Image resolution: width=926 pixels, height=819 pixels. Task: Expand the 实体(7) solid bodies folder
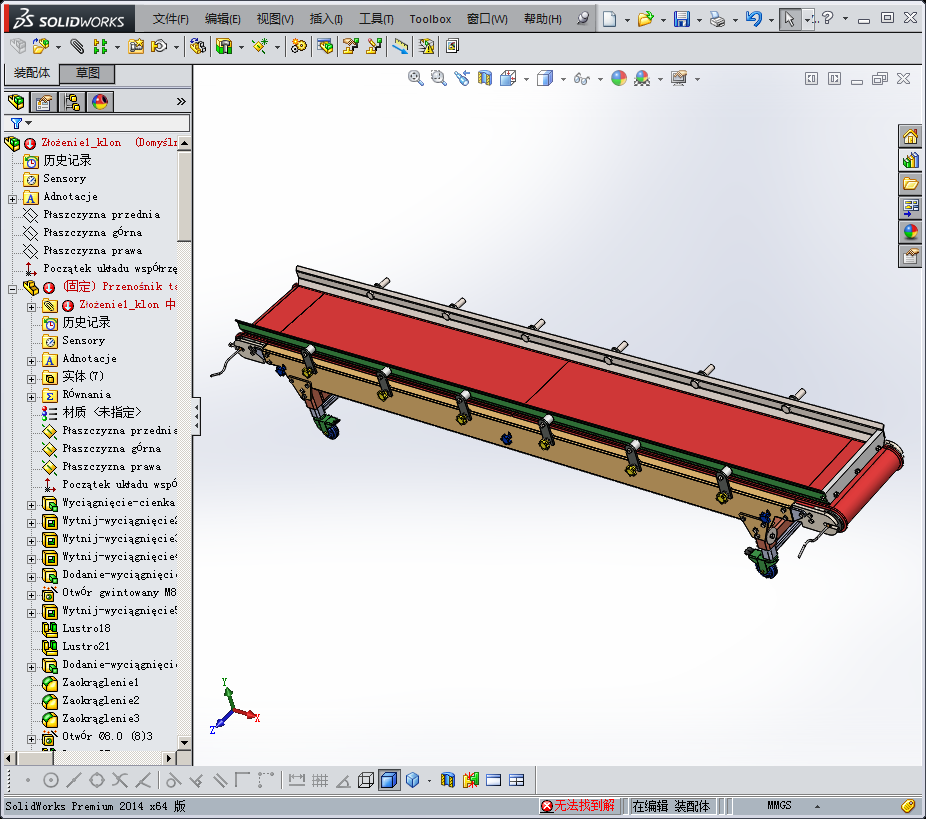[31, 378]
